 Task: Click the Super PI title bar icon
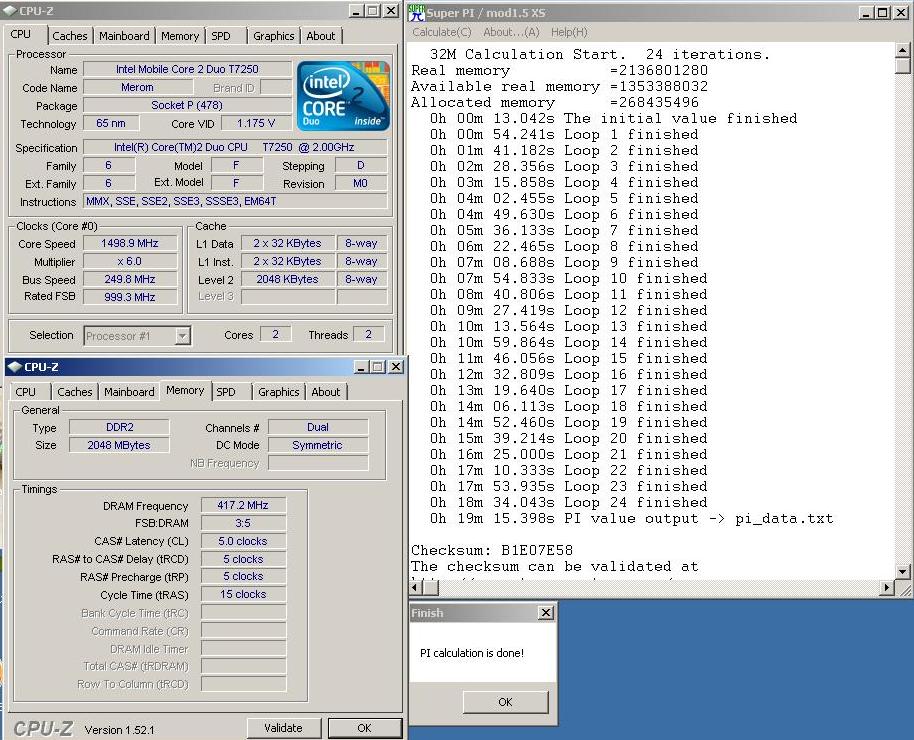coord(417,12)
